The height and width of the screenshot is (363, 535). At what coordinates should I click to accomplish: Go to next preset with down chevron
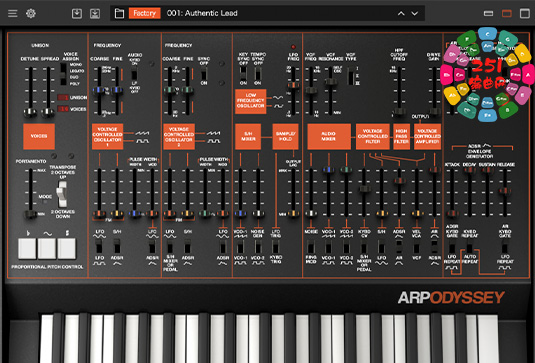[x=414, y=14]
